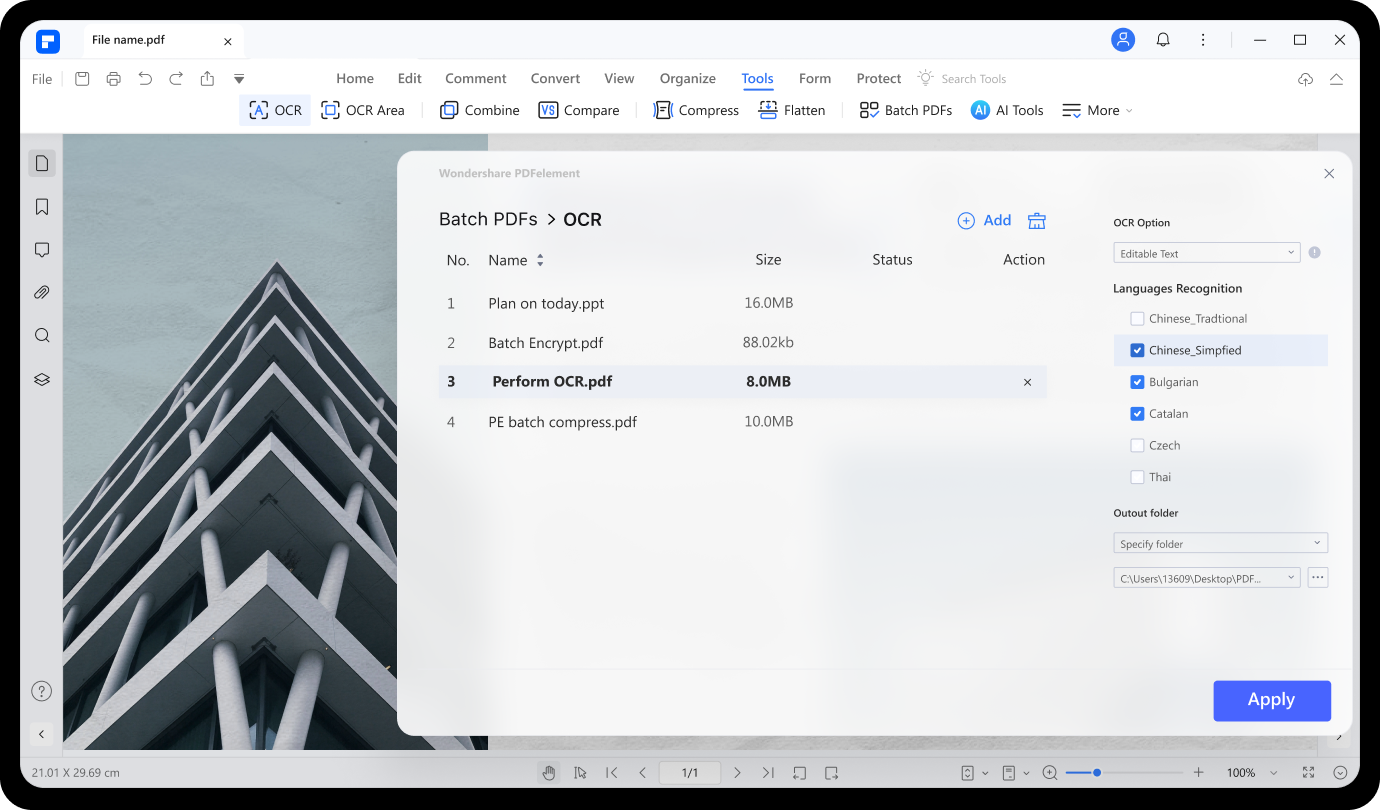This screenshot has width=1380, height=810.
Task: Open the quick access customize dropdown arrow
Action: [239, 79]
